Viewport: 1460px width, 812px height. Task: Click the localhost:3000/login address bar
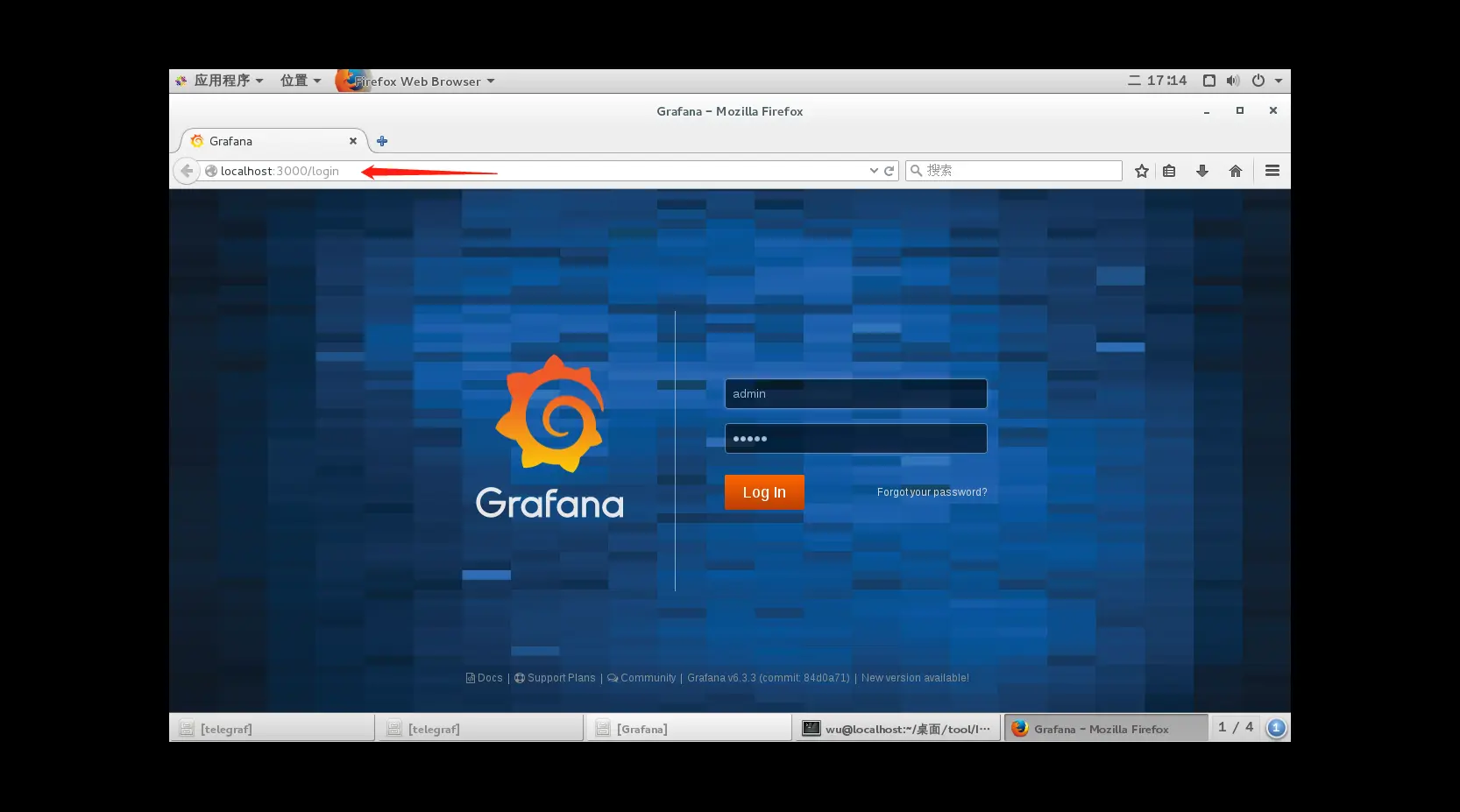click(535, 171)
